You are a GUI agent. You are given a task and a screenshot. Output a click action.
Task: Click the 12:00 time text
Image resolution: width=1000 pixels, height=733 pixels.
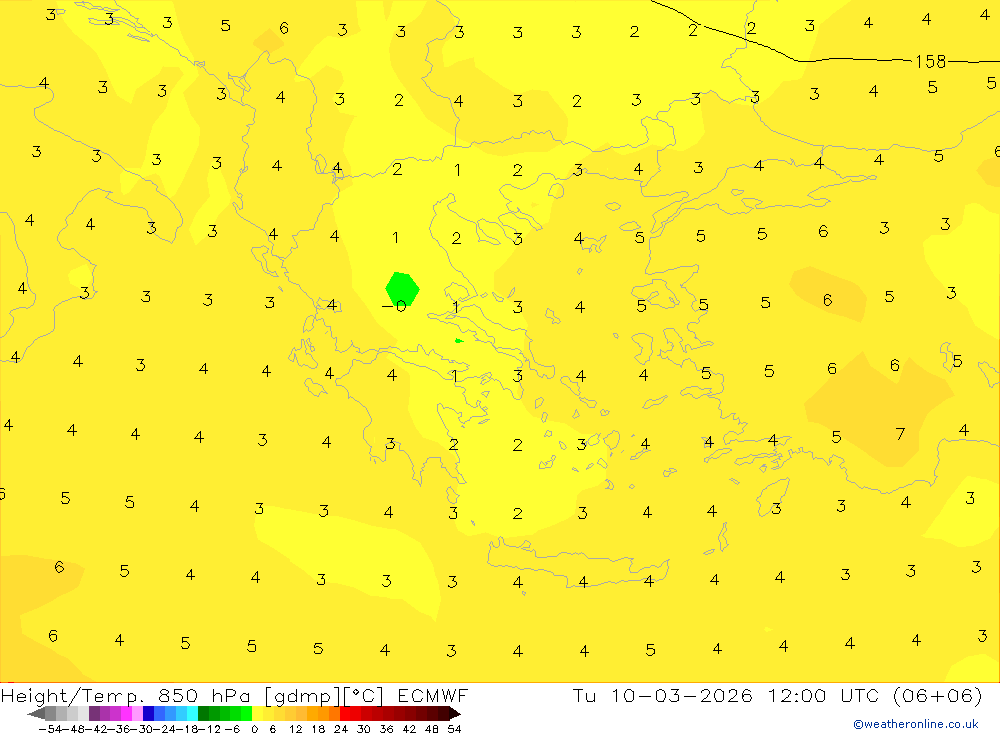tap(797, 695)
